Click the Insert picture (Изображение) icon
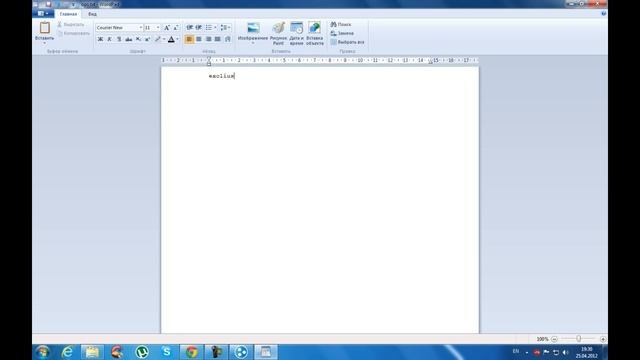640x360 pixels. point(253,28)
